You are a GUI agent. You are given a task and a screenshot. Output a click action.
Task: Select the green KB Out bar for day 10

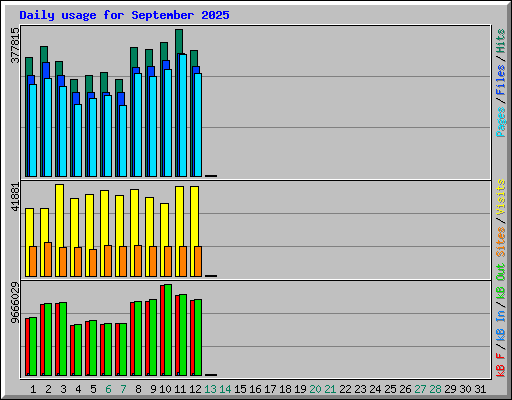(x=168, y=330)
